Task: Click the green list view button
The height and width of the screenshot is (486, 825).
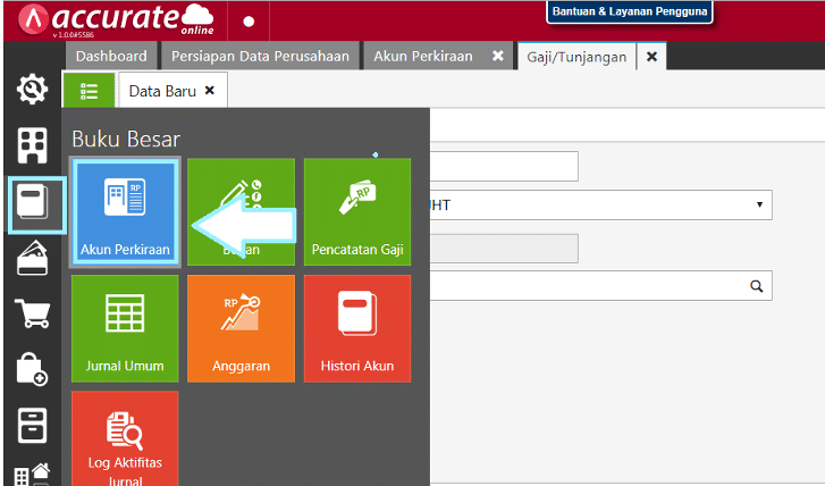Action: [x=89, y=91]
